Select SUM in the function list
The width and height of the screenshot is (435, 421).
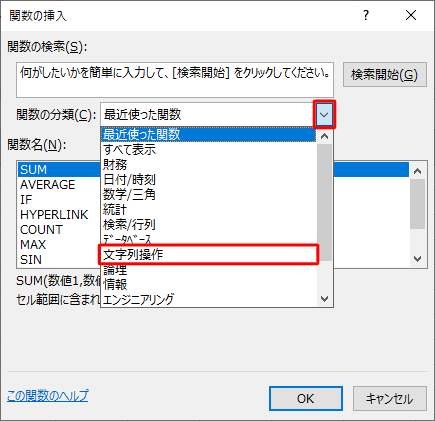point(59,170)
